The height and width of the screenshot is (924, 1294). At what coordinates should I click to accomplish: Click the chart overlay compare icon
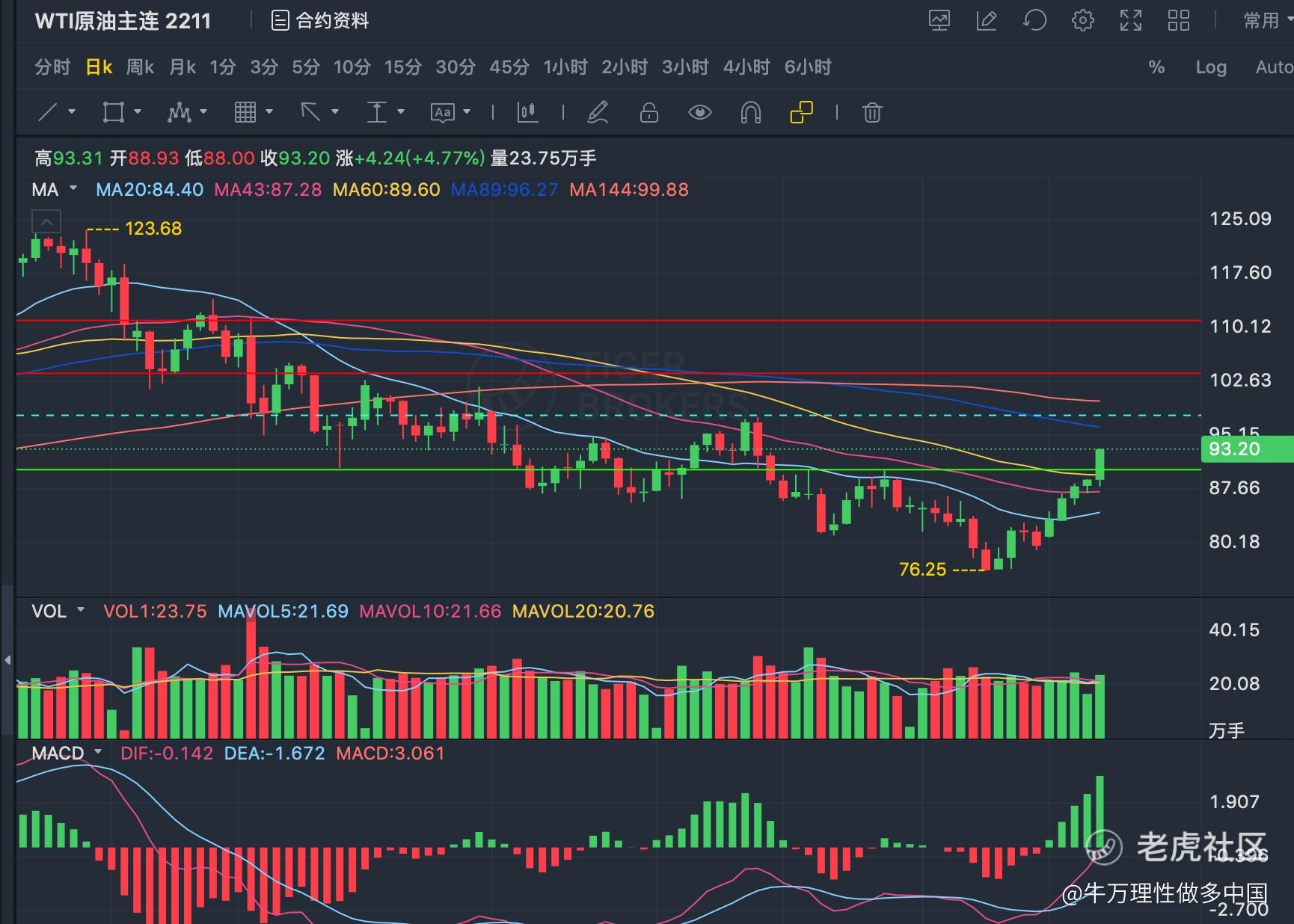pyautogui.click(x=939, y=20)
